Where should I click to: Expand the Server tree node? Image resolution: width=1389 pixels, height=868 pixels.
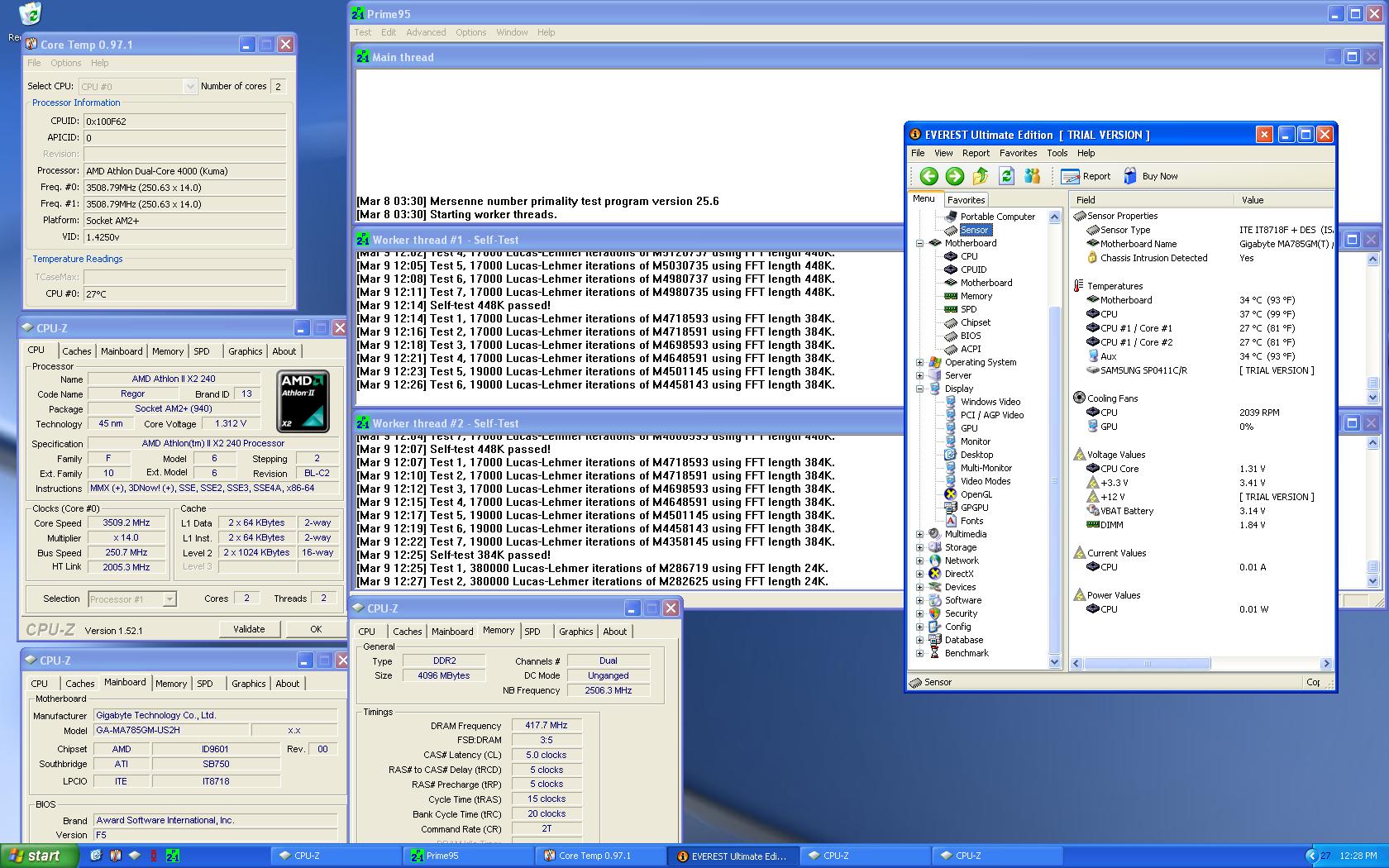click(919, 375)
